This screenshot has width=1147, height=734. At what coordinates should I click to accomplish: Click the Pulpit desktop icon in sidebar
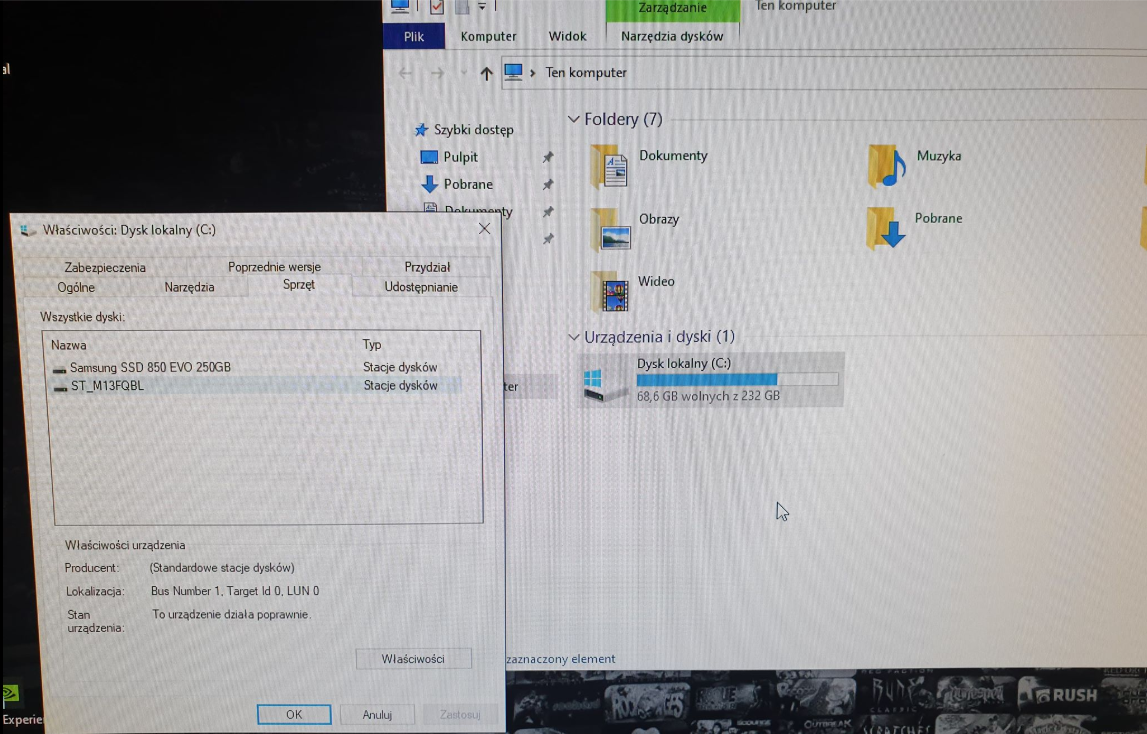coord(429,157)
